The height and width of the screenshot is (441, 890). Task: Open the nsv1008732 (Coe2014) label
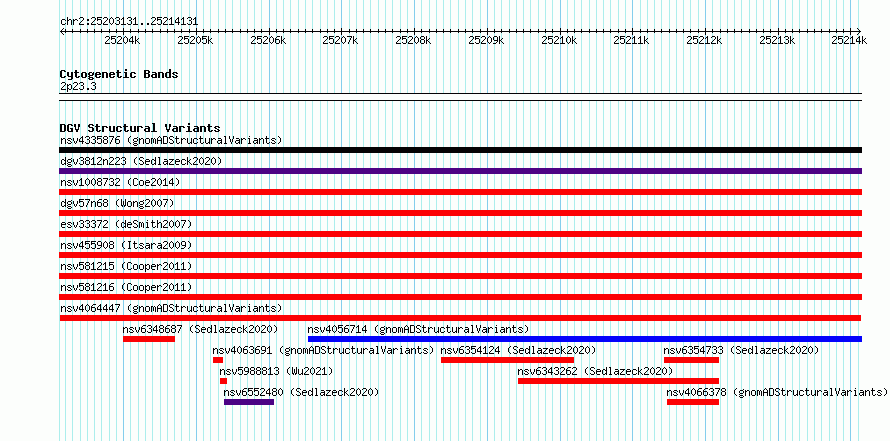point(120,182)
